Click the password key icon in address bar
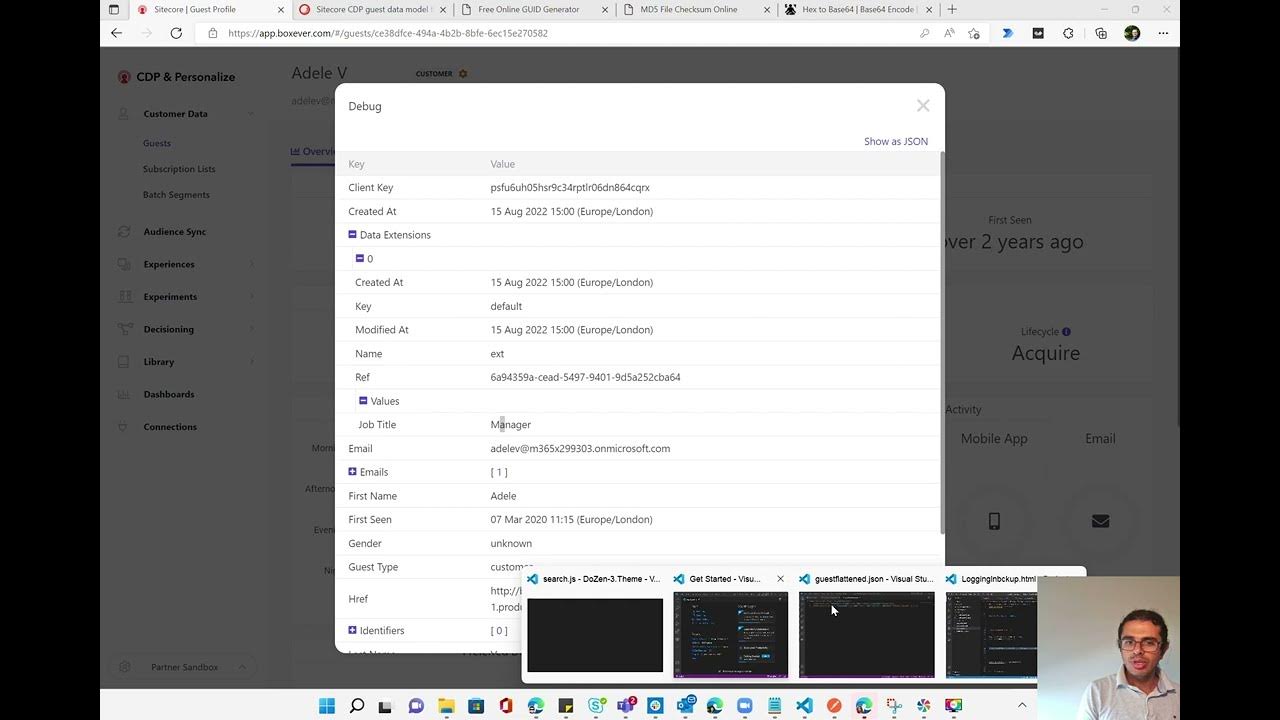This screenshot has height=720, width=1280. [925, 33]
